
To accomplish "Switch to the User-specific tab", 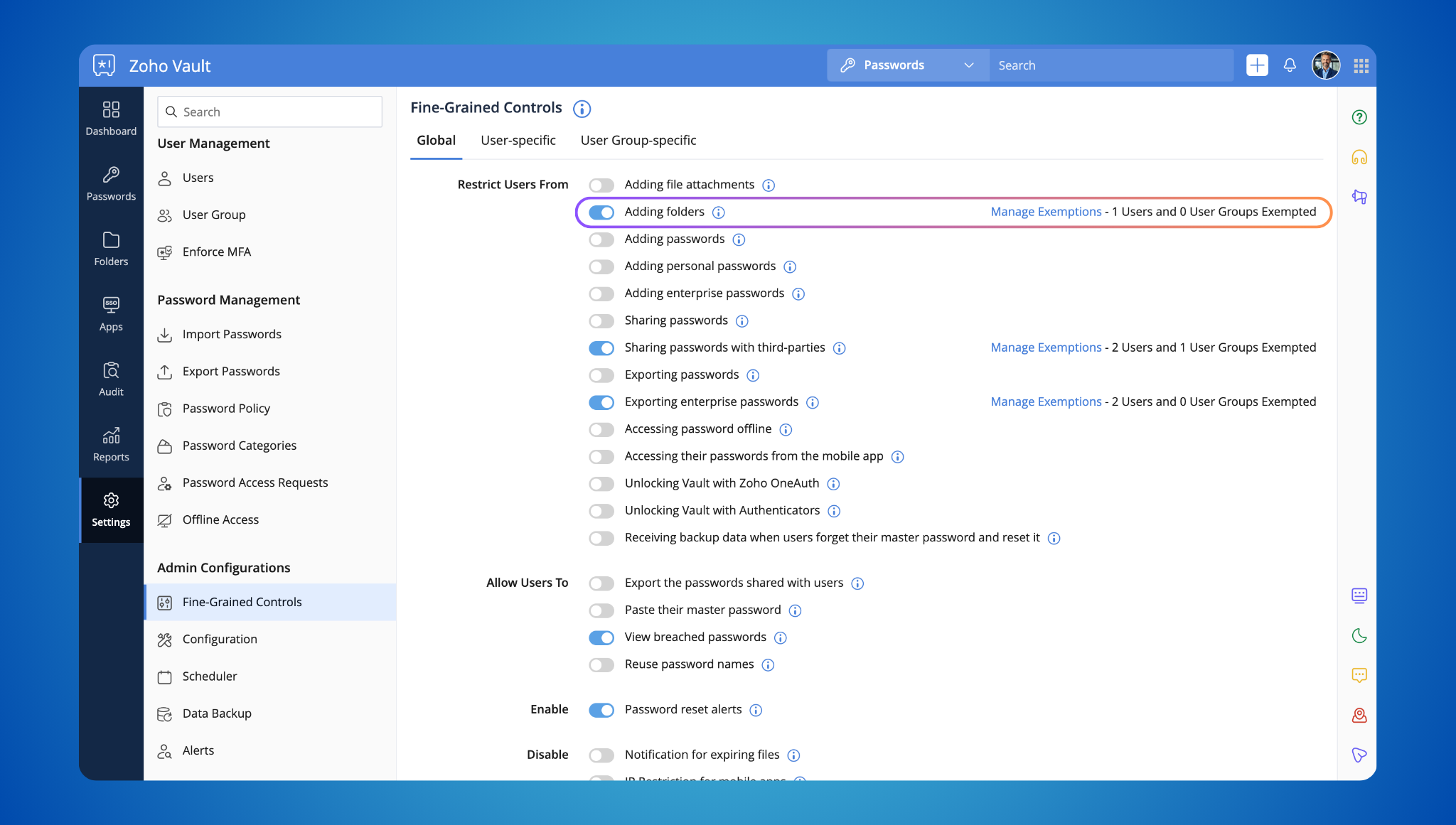I will click(x=518, y=140).
